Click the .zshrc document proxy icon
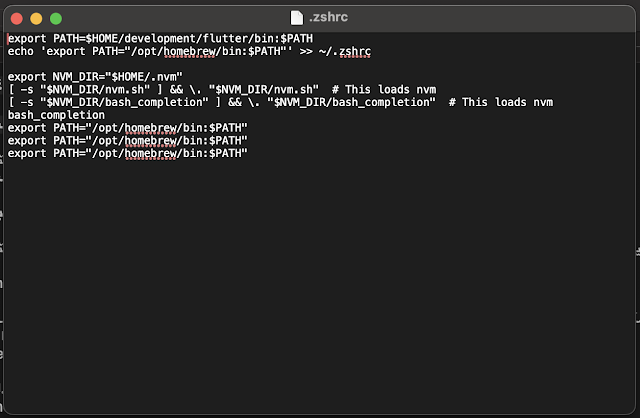Image resolution: width=640 pixels, height=418 pixels. click(297, 18)
